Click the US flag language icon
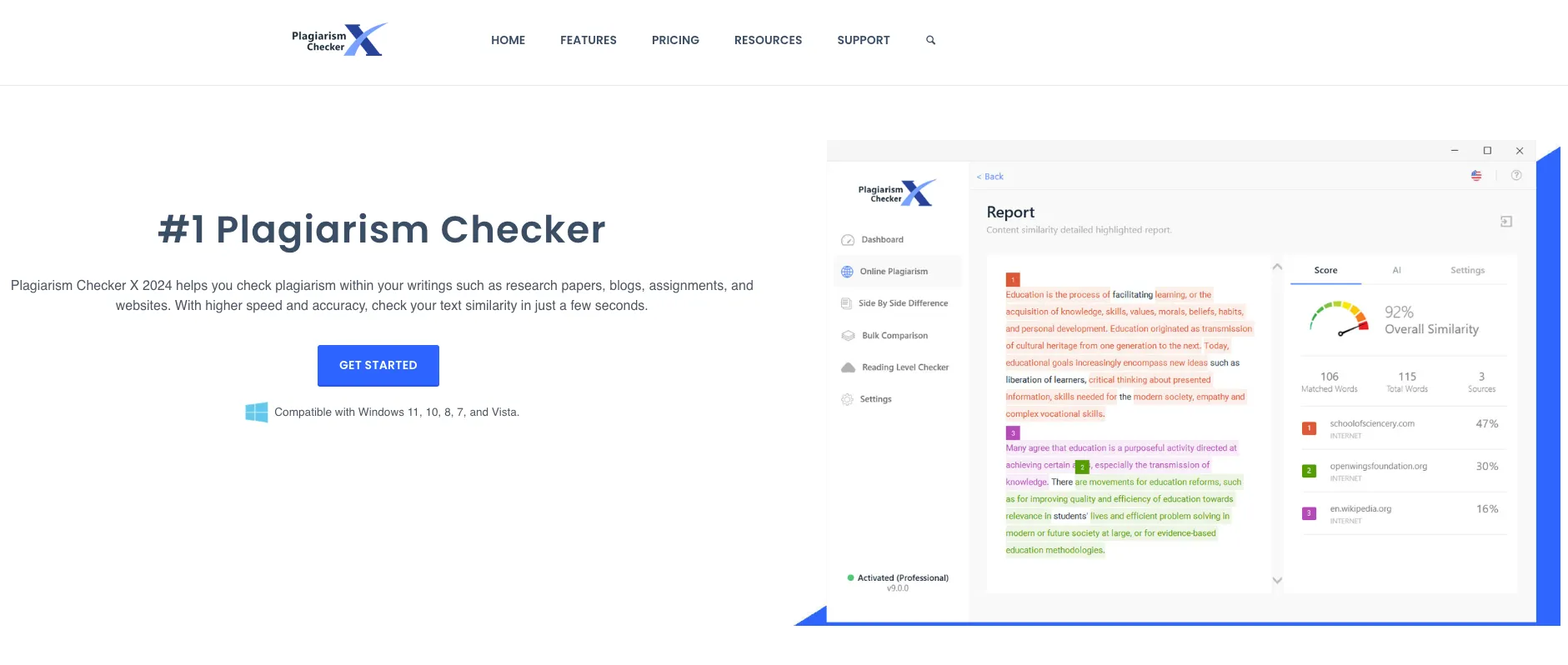This screenshot has width=1568, height=665. (x=1476, y=176)
